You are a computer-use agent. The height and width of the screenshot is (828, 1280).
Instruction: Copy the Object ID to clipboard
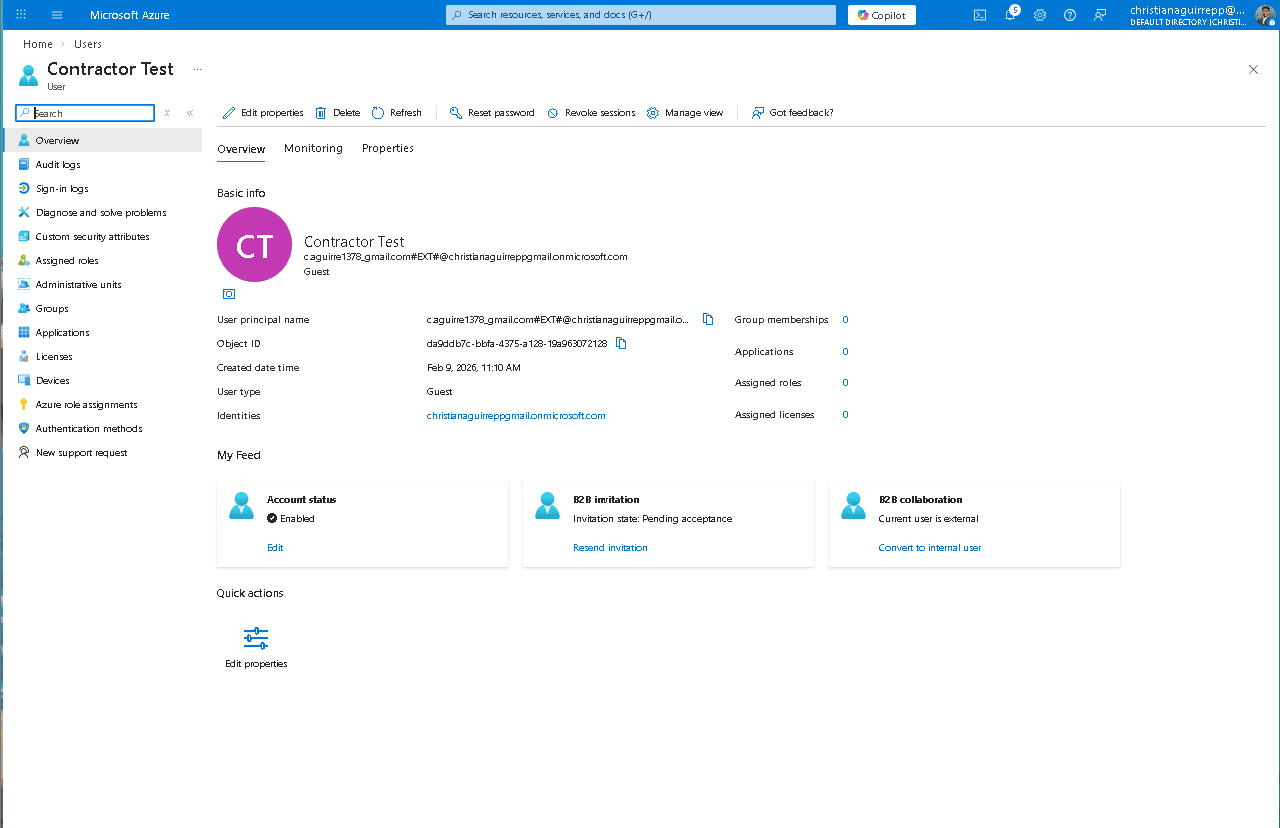[621, 344]
